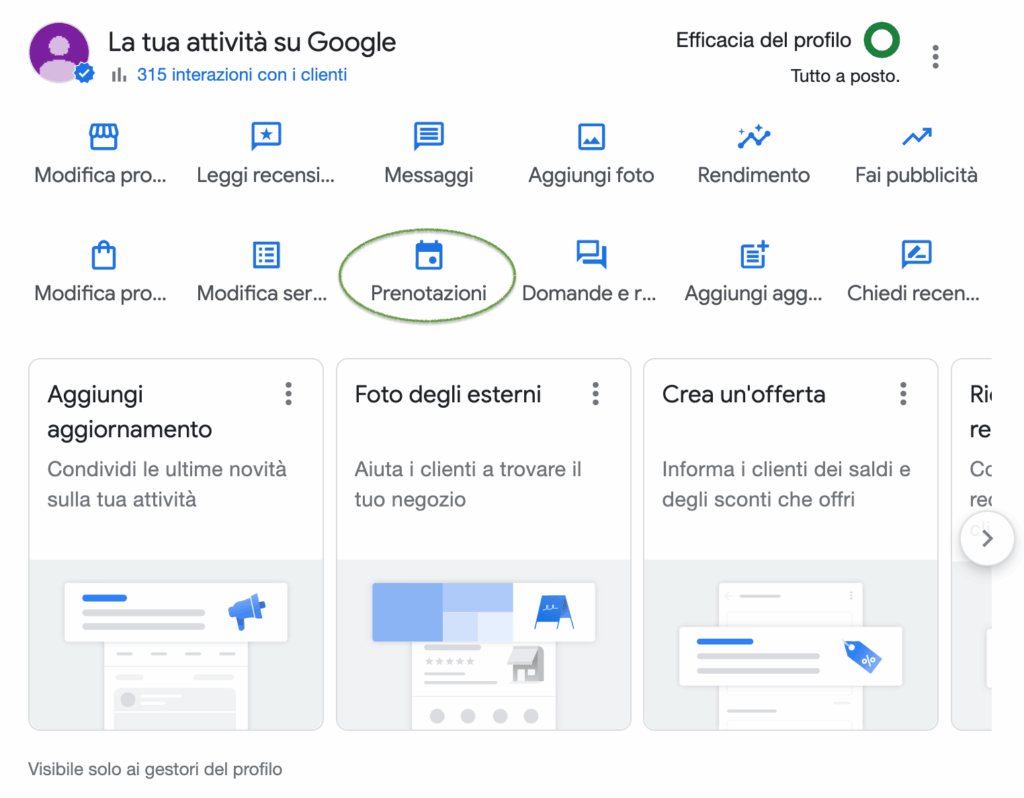Click the Efficacia del profilo text
1024x798 pixels.
pos(763,40)
